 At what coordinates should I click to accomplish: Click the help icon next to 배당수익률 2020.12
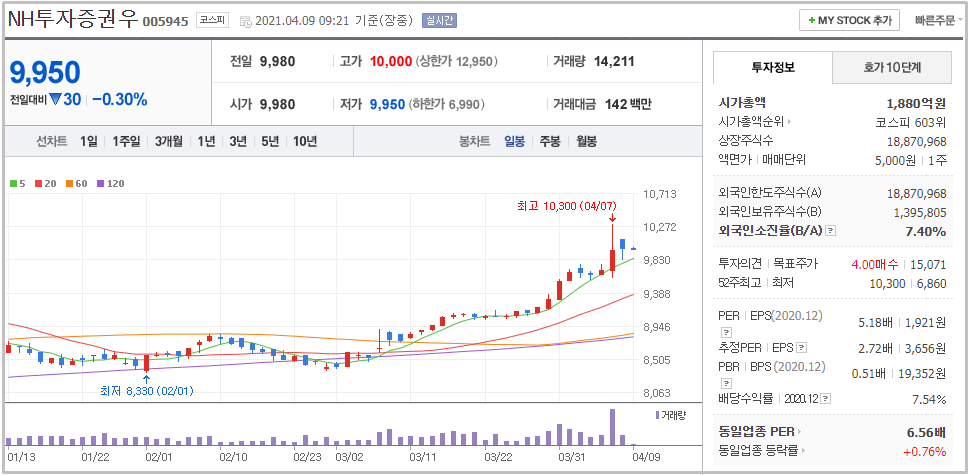click(826, 399)
